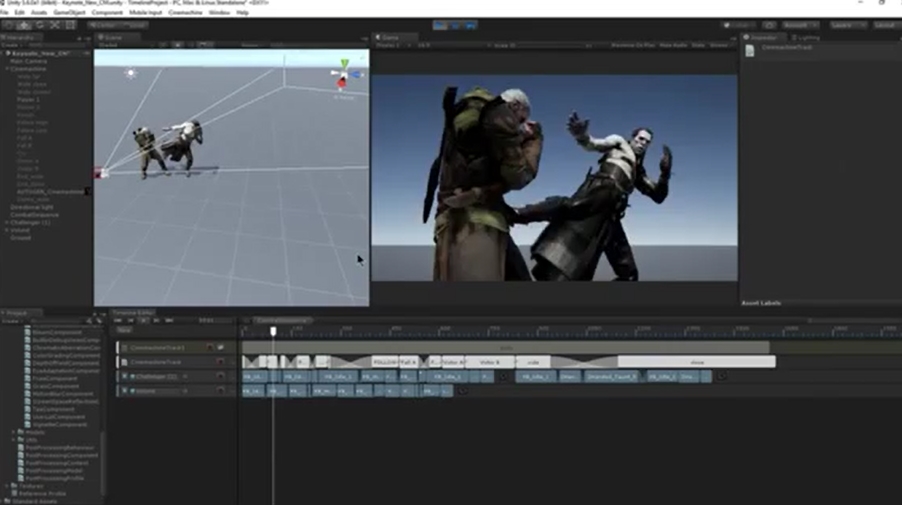Image resolution: width=902 pixels, height=505 pixels.
Task: Open the File menu
Action: (4, 12)
